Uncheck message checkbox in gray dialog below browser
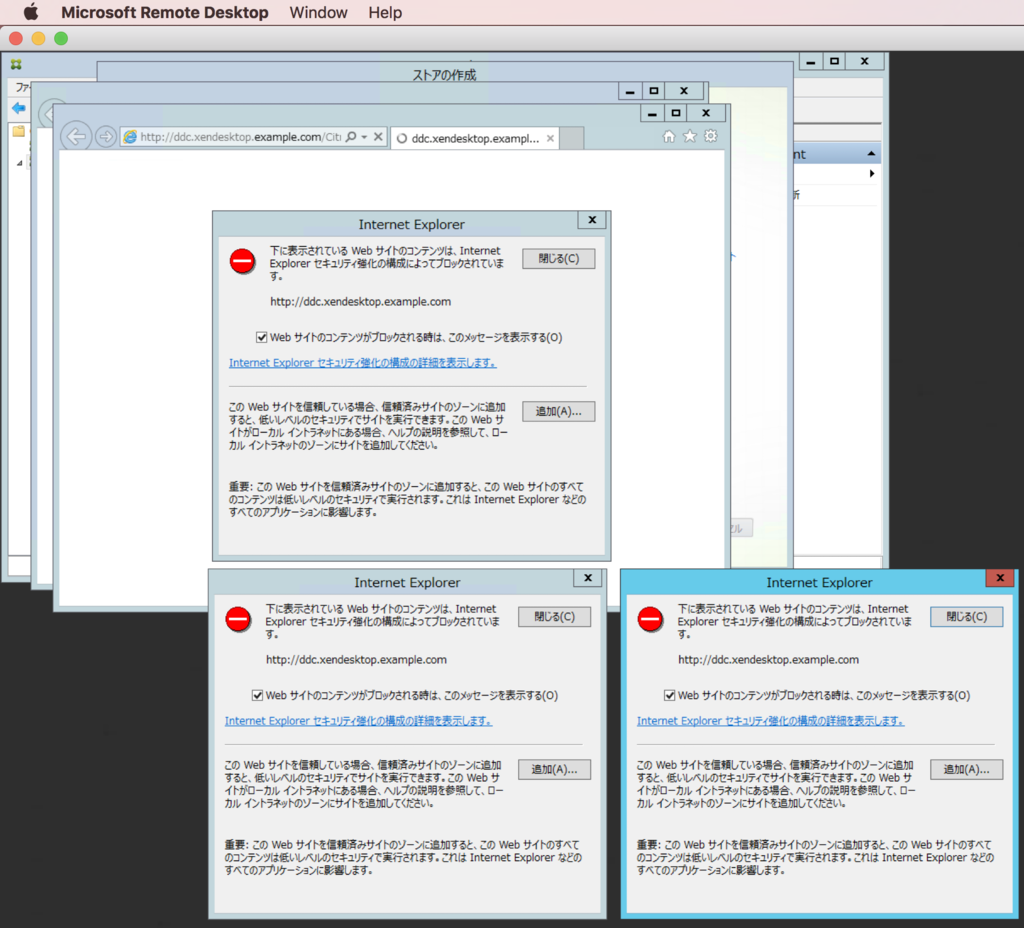This screenshot has height=928, width=1024. (257, 696)
